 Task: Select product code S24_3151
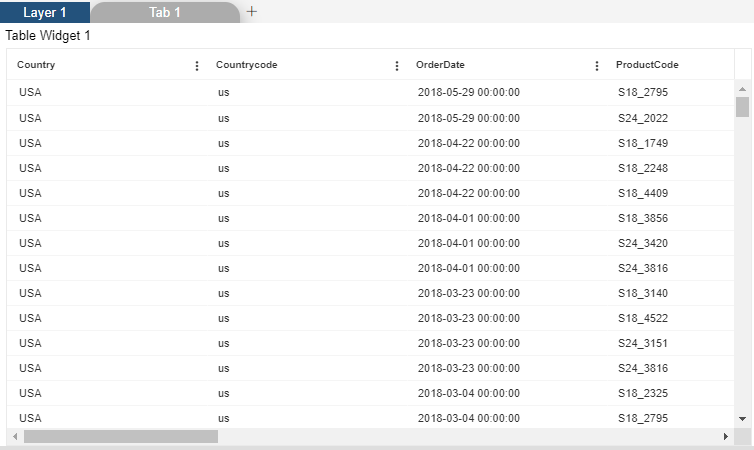pyautogui.click(x=643, y=343)
